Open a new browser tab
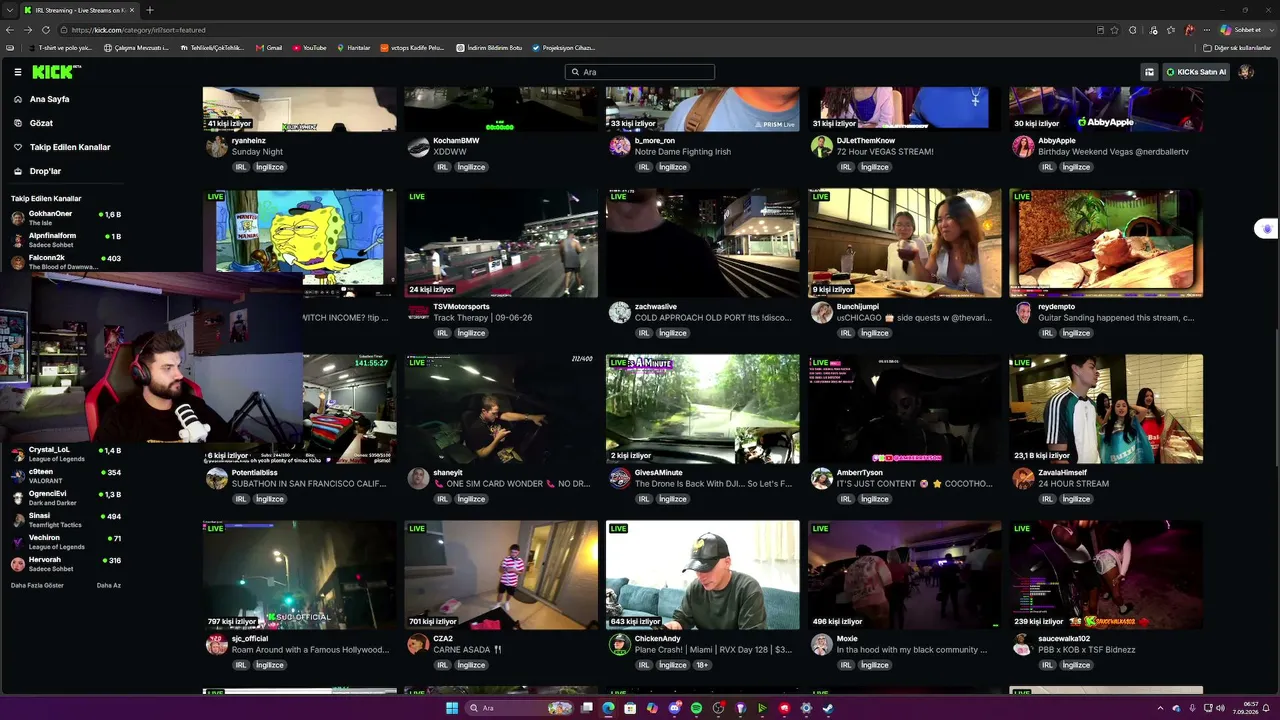1280x720 pixels. [x=150, y=10]
